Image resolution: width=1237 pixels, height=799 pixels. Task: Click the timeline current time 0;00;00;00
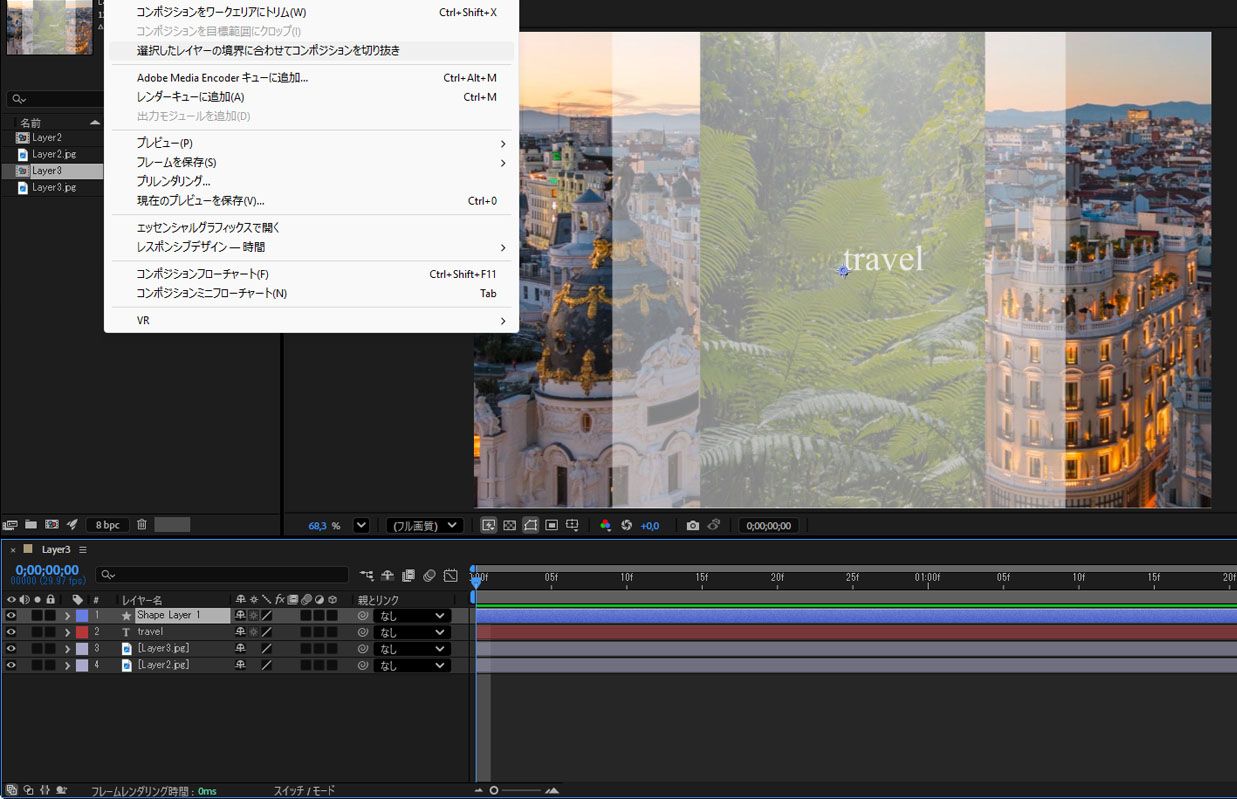tap(46, 570)
